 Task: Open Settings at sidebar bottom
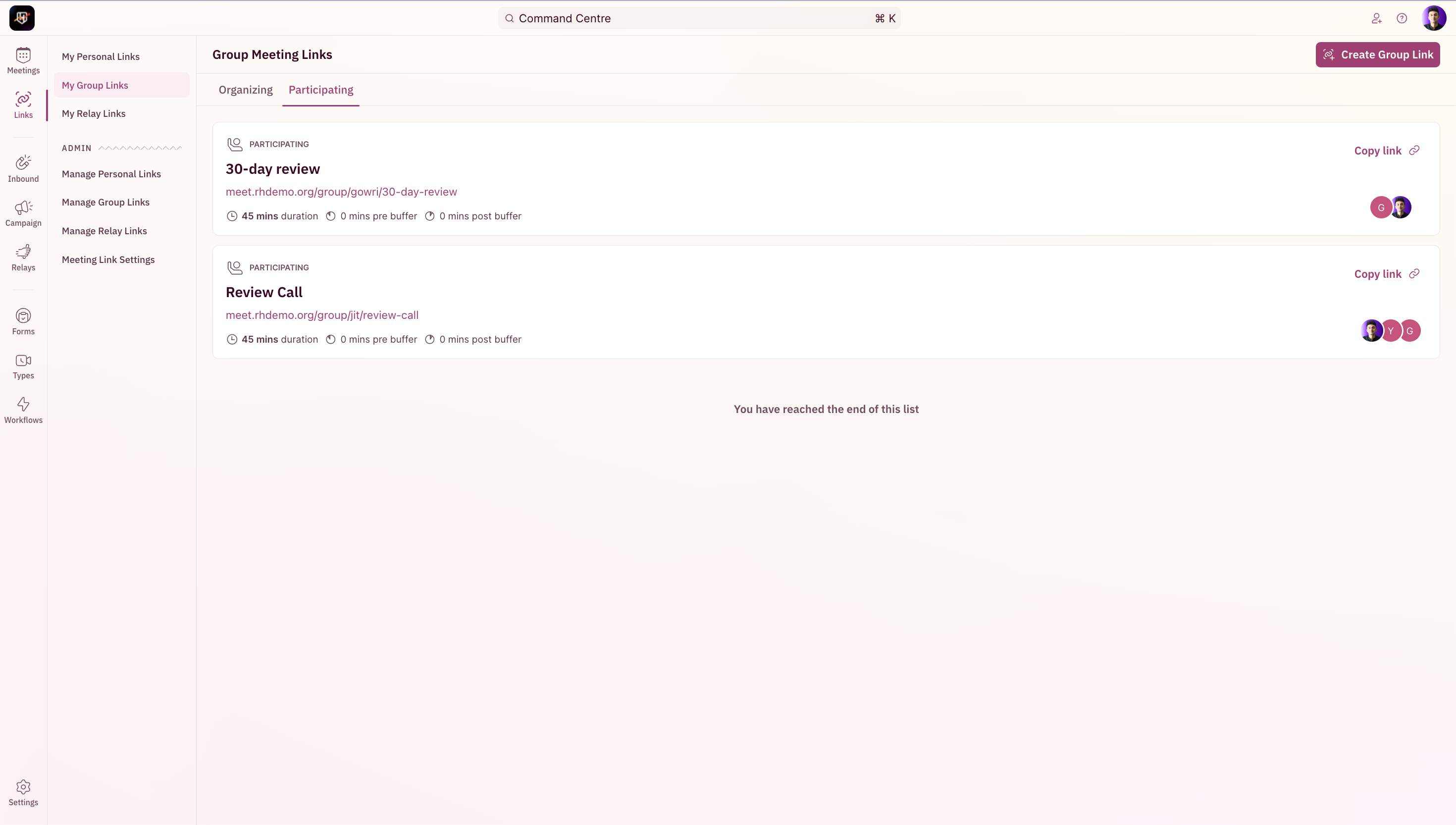(23, 793)
